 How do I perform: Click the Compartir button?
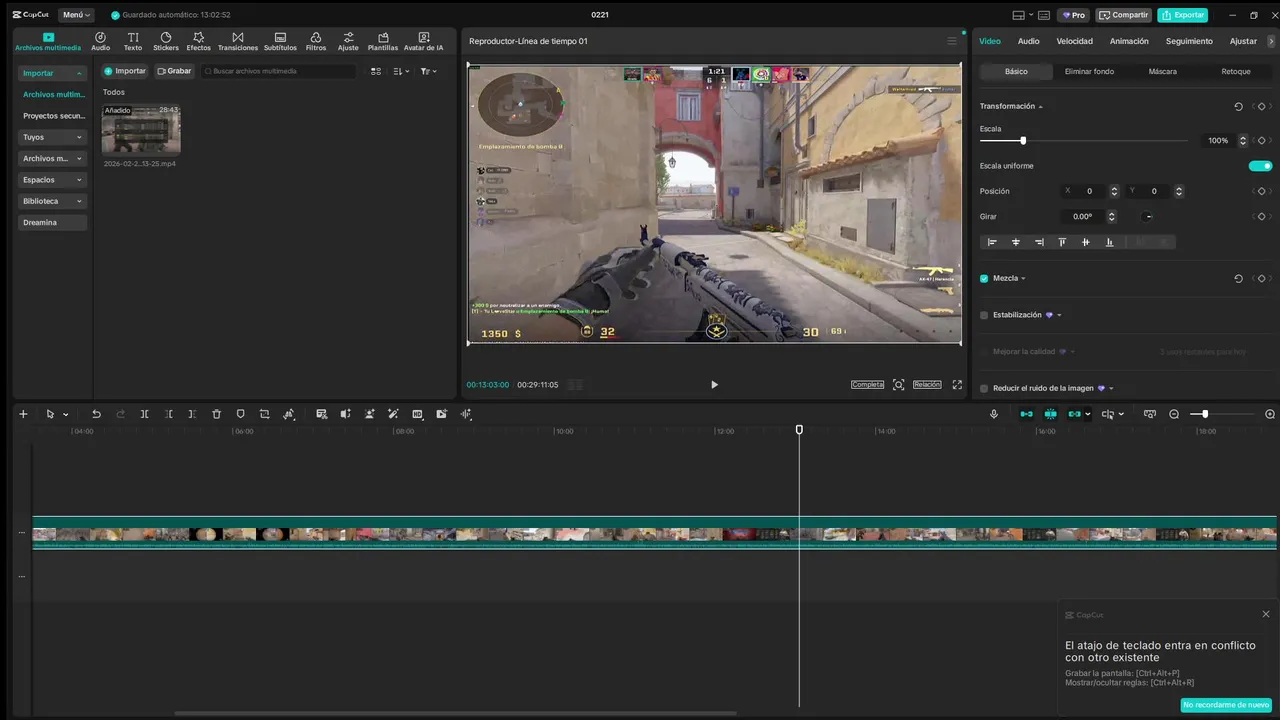[x=1124, y=15]
